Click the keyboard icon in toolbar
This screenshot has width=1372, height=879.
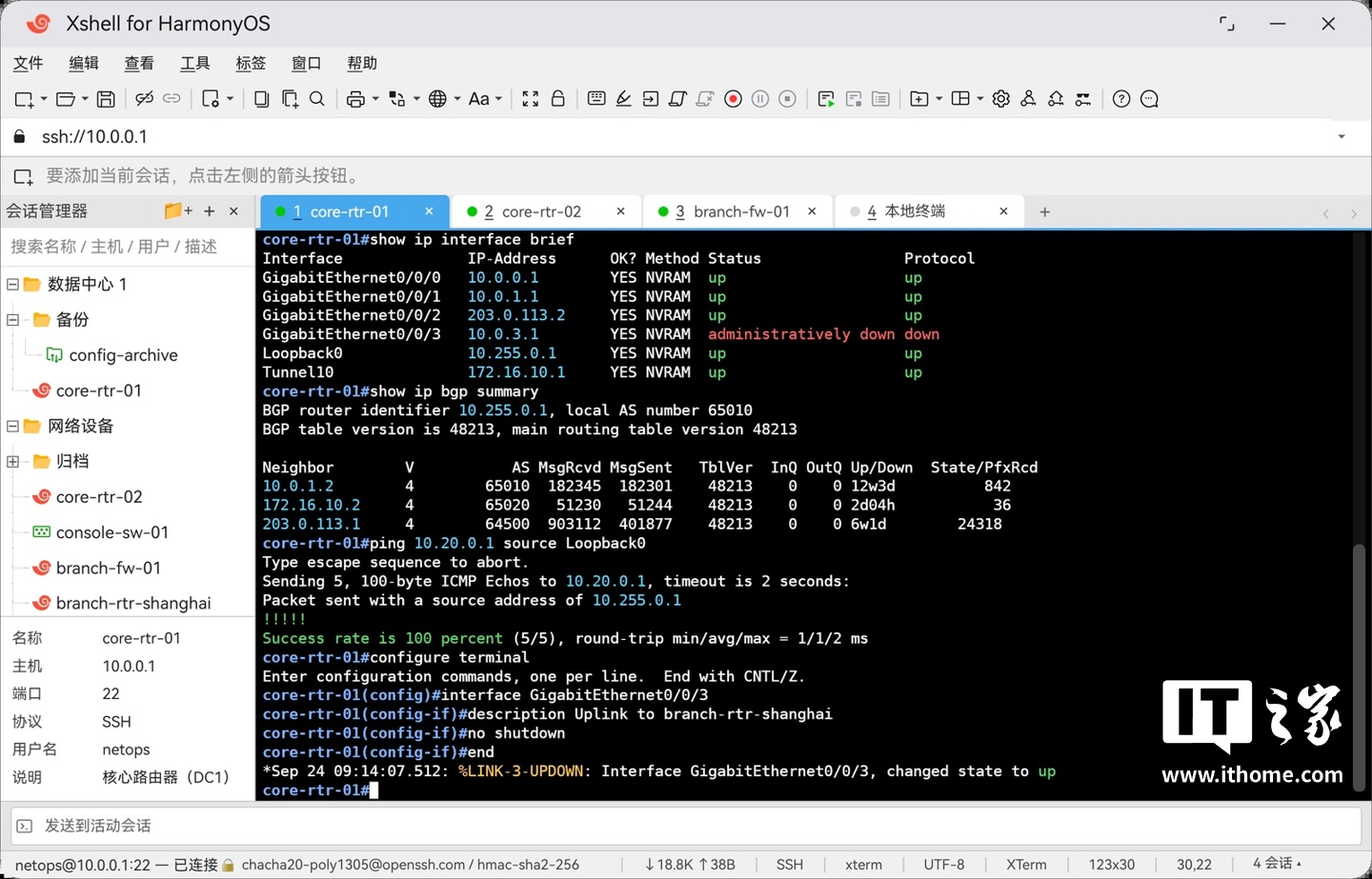pyautogui.click(x=596, y=99)
